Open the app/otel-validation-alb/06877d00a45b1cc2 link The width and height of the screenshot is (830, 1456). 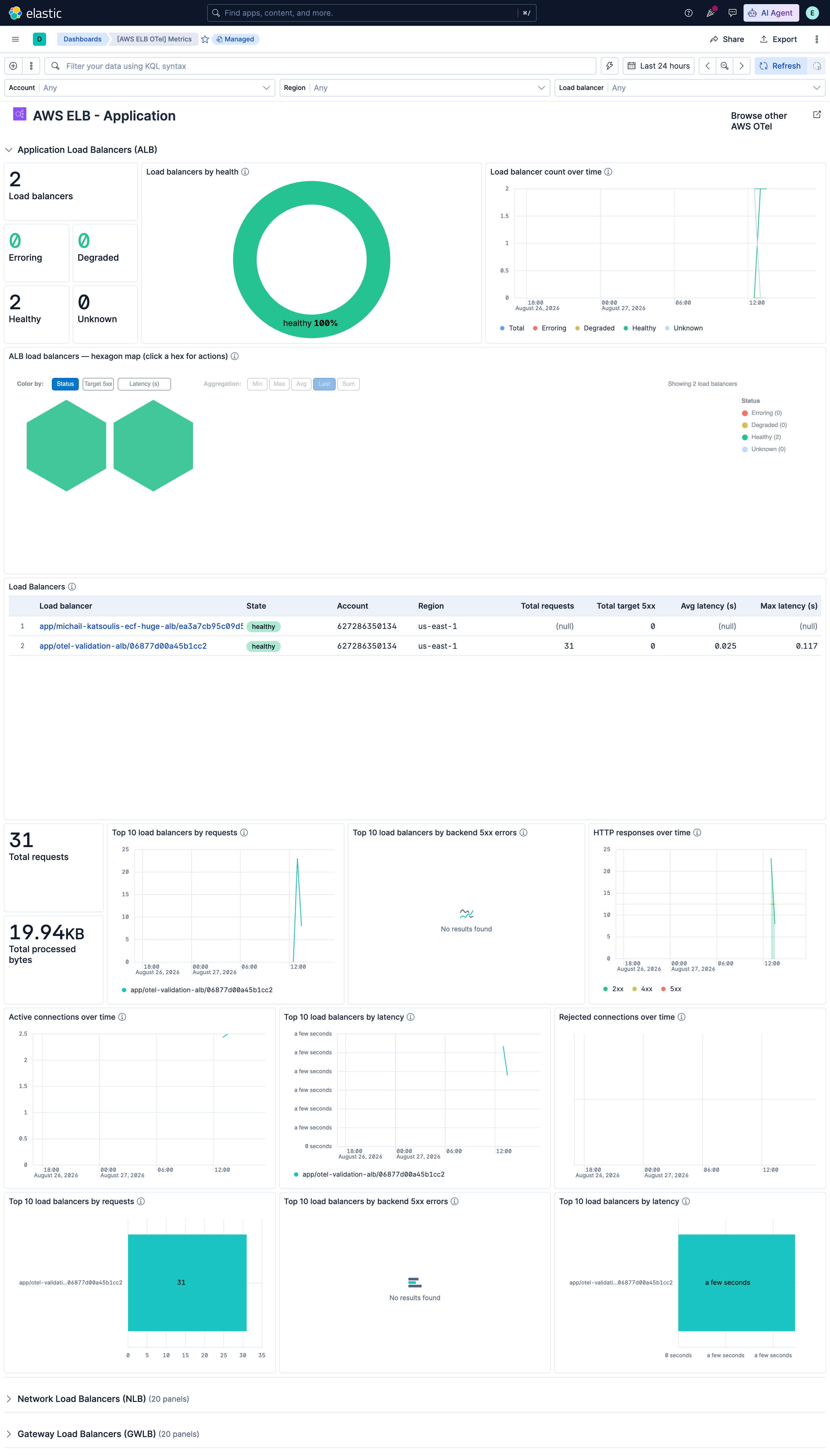pos(123,646)
